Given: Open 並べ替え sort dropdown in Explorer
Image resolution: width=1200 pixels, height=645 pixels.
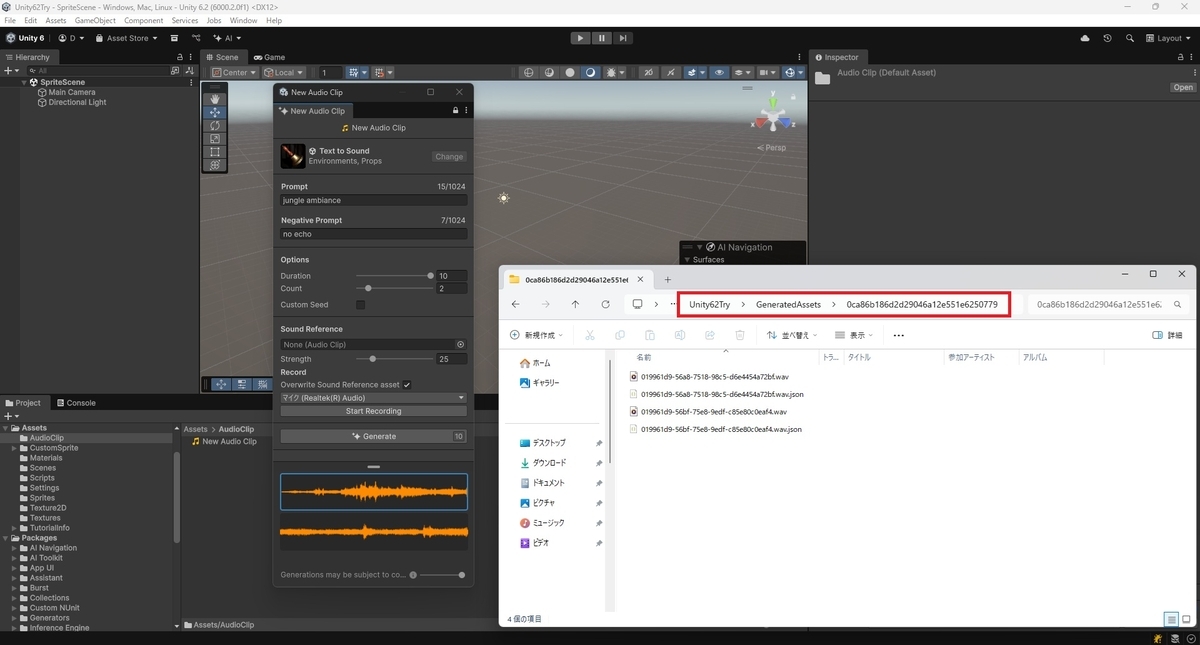Looking at the screenshot, I should pos(794,335).
